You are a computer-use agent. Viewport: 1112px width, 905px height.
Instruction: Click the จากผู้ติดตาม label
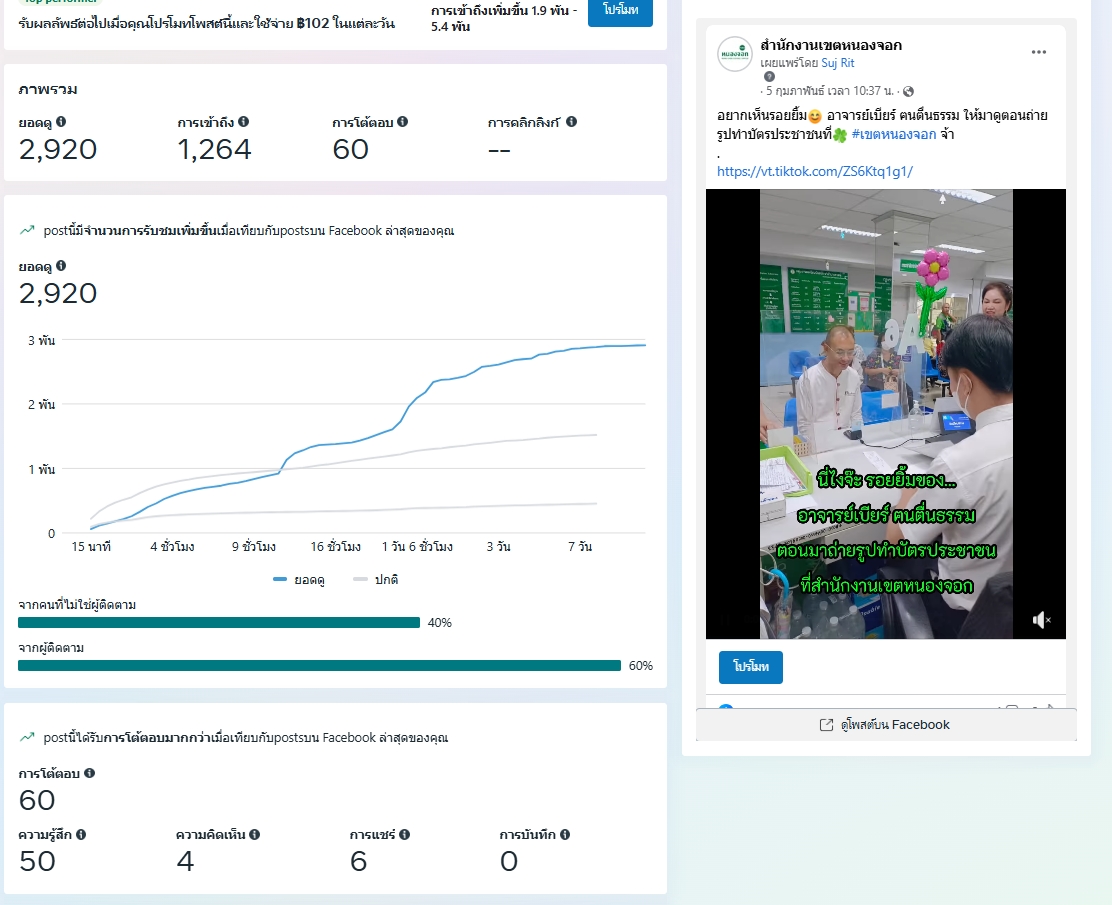[x=51, y=648]
